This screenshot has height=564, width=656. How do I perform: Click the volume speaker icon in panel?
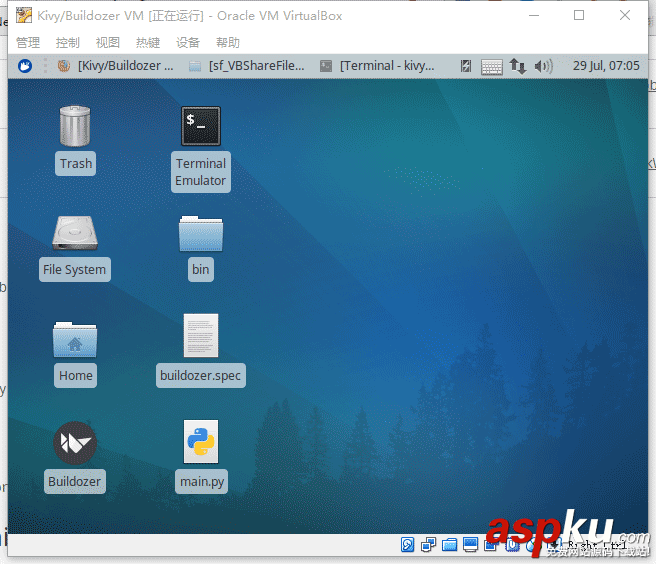tap(543, 66)
